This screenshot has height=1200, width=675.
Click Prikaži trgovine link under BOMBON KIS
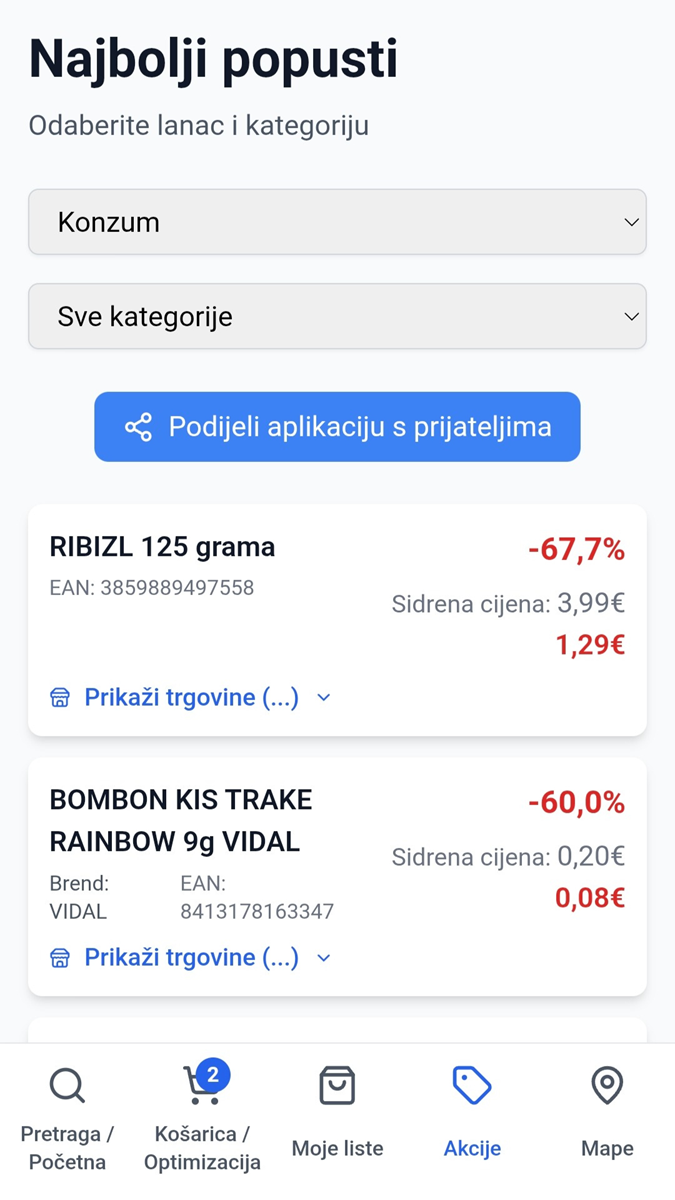tap(191, 958)
